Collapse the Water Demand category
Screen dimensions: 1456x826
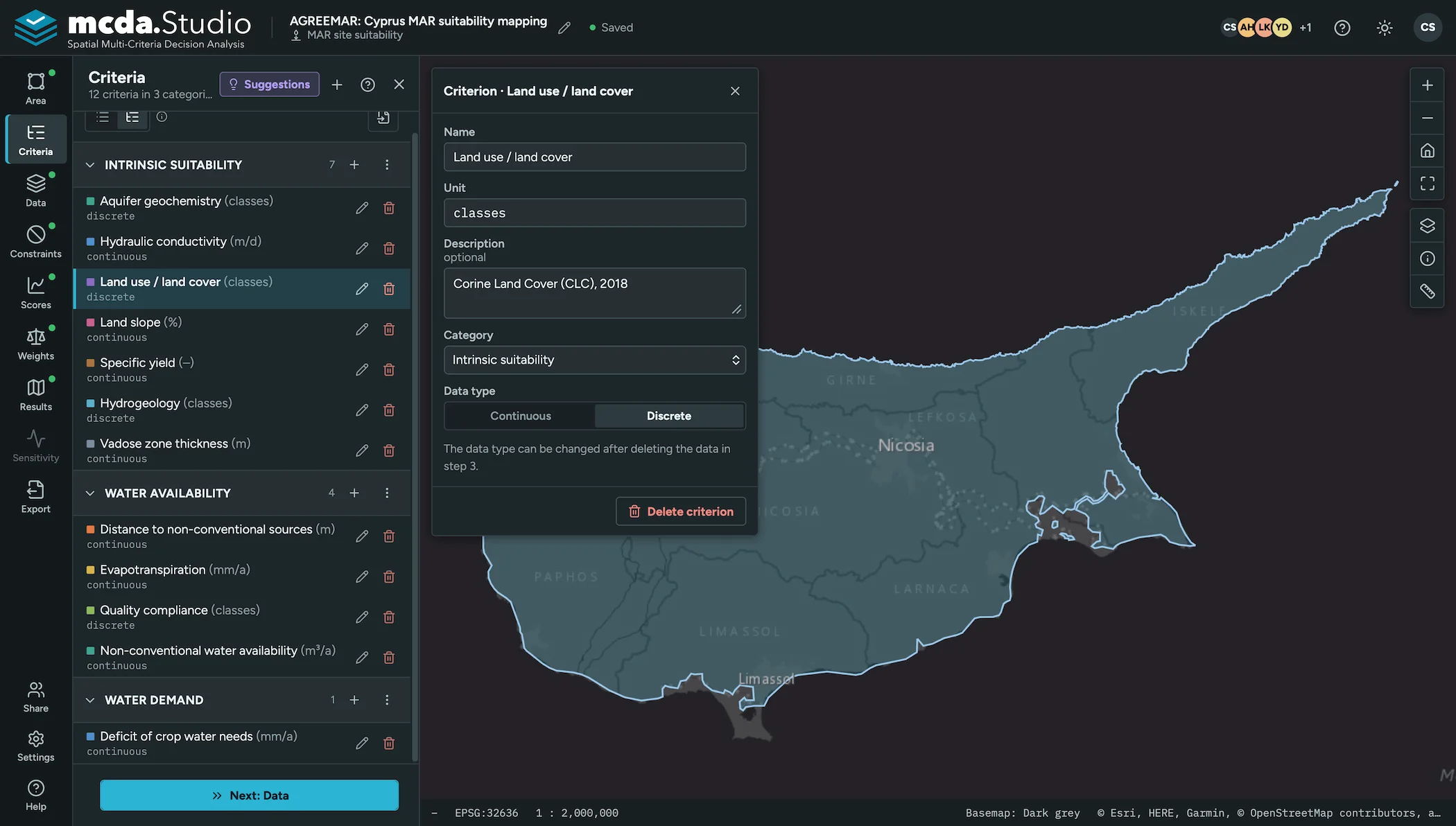[90, 700]
